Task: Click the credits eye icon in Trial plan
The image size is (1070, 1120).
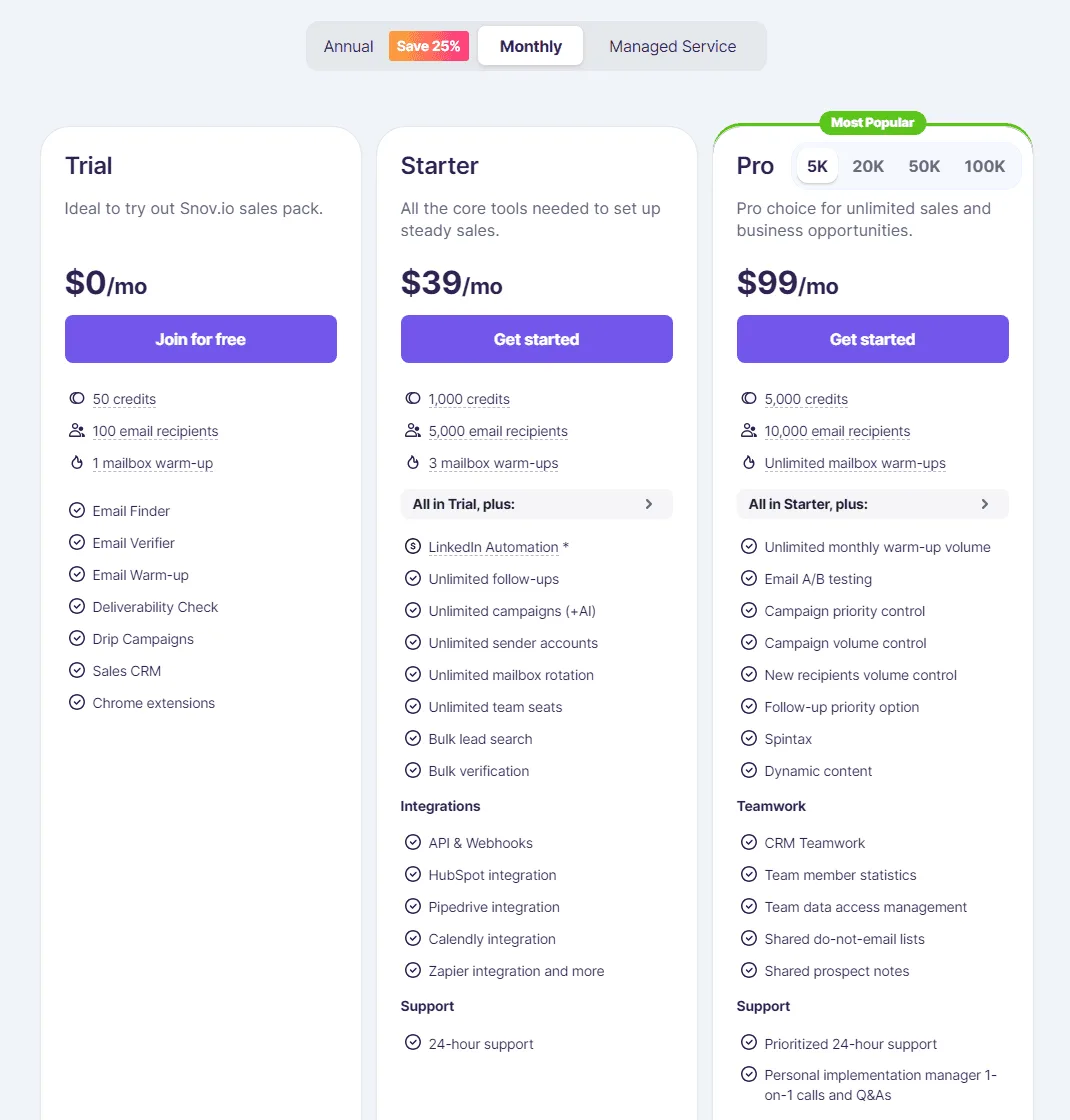Action: pyautogui.click(x=77, y=399)
